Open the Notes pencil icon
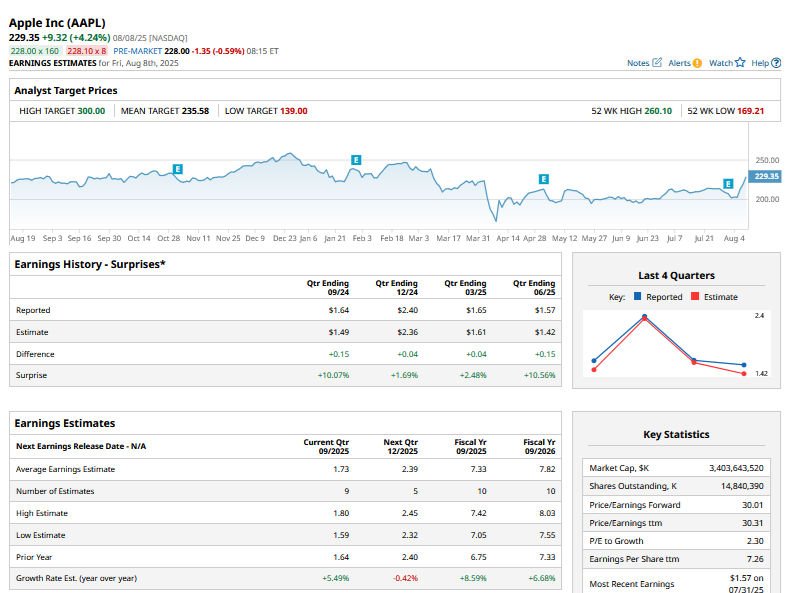The image size is (794, 593). [657, 63]
